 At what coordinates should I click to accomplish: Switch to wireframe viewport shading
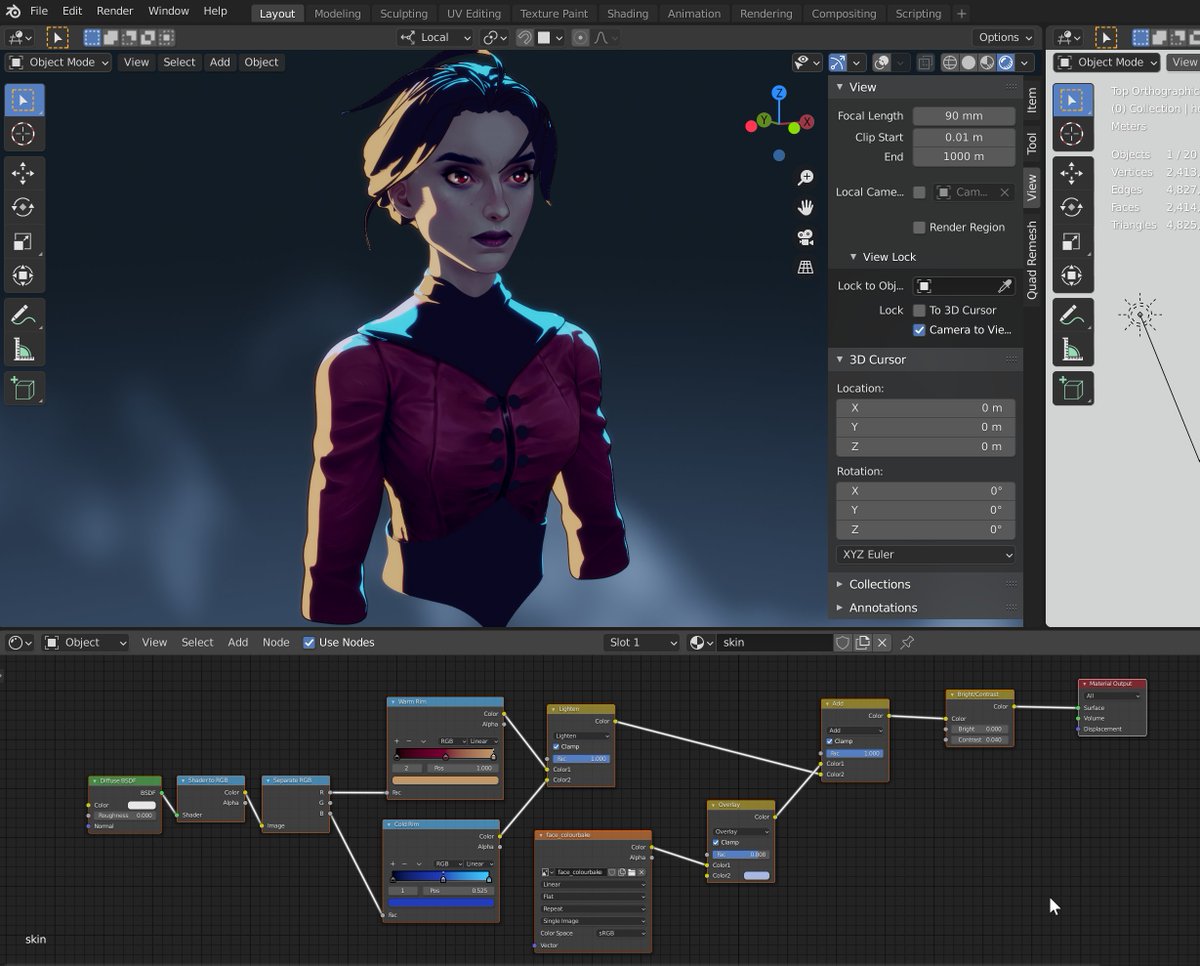949,62
